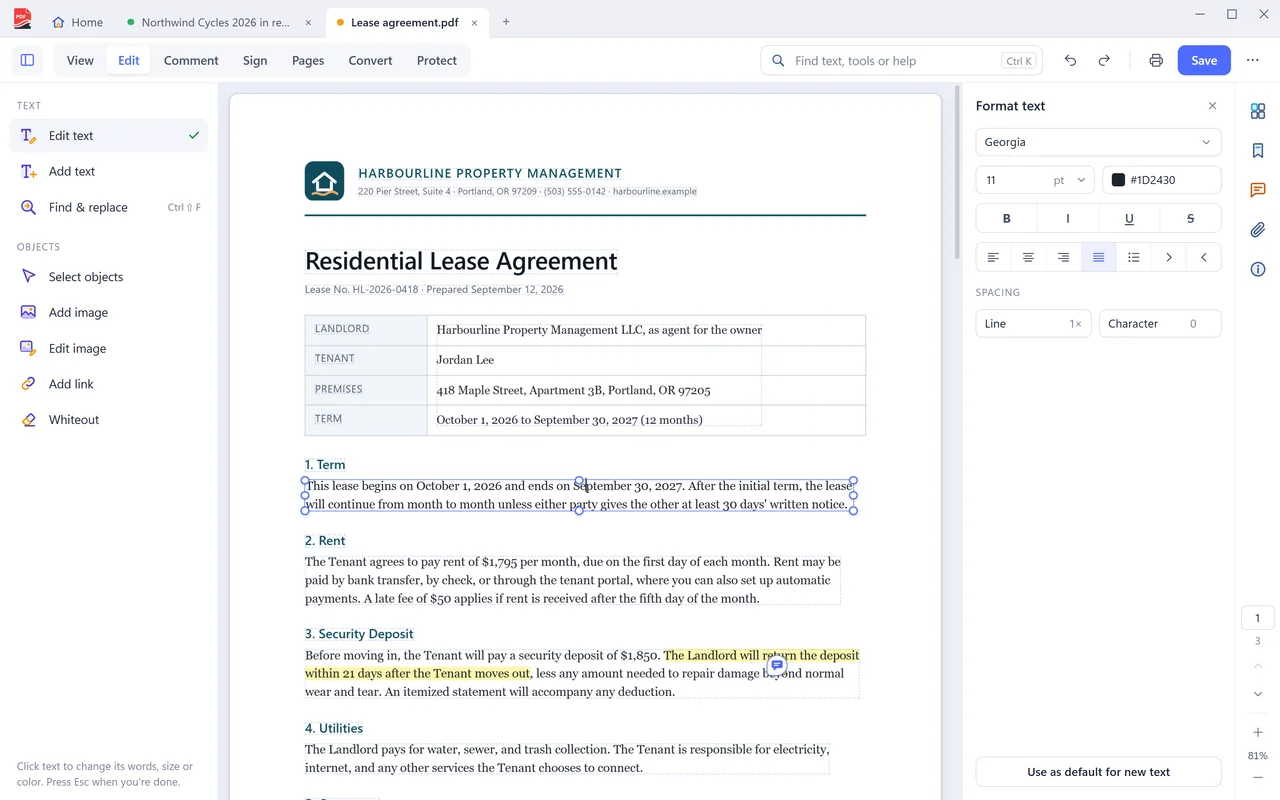The image size is (1280, 800).
Task: Increase indent with the right chevron
Action: tap(1168, 257)
